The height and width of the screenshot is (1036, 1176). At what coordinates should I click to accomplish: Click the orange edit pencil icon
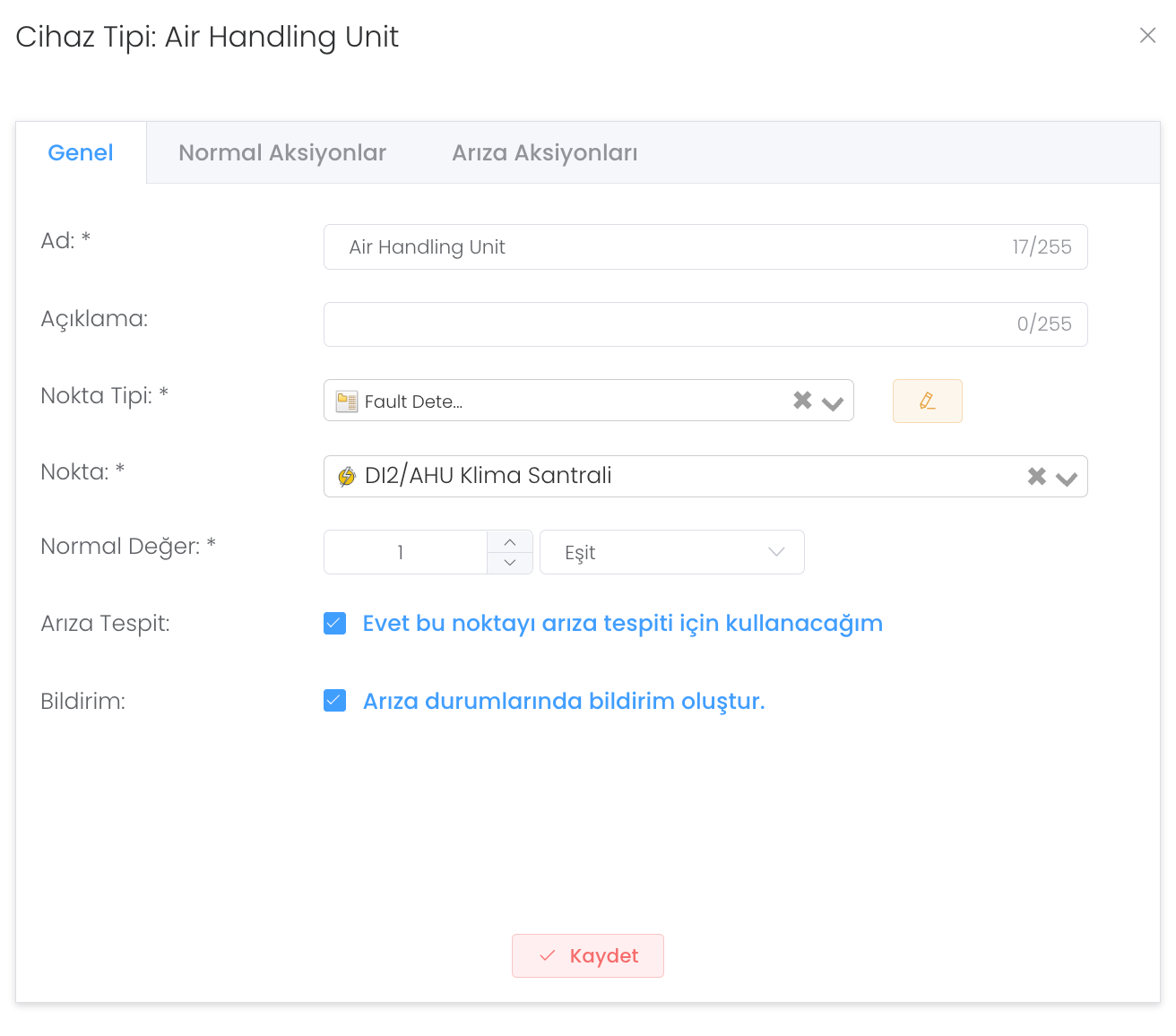(927, 401)
